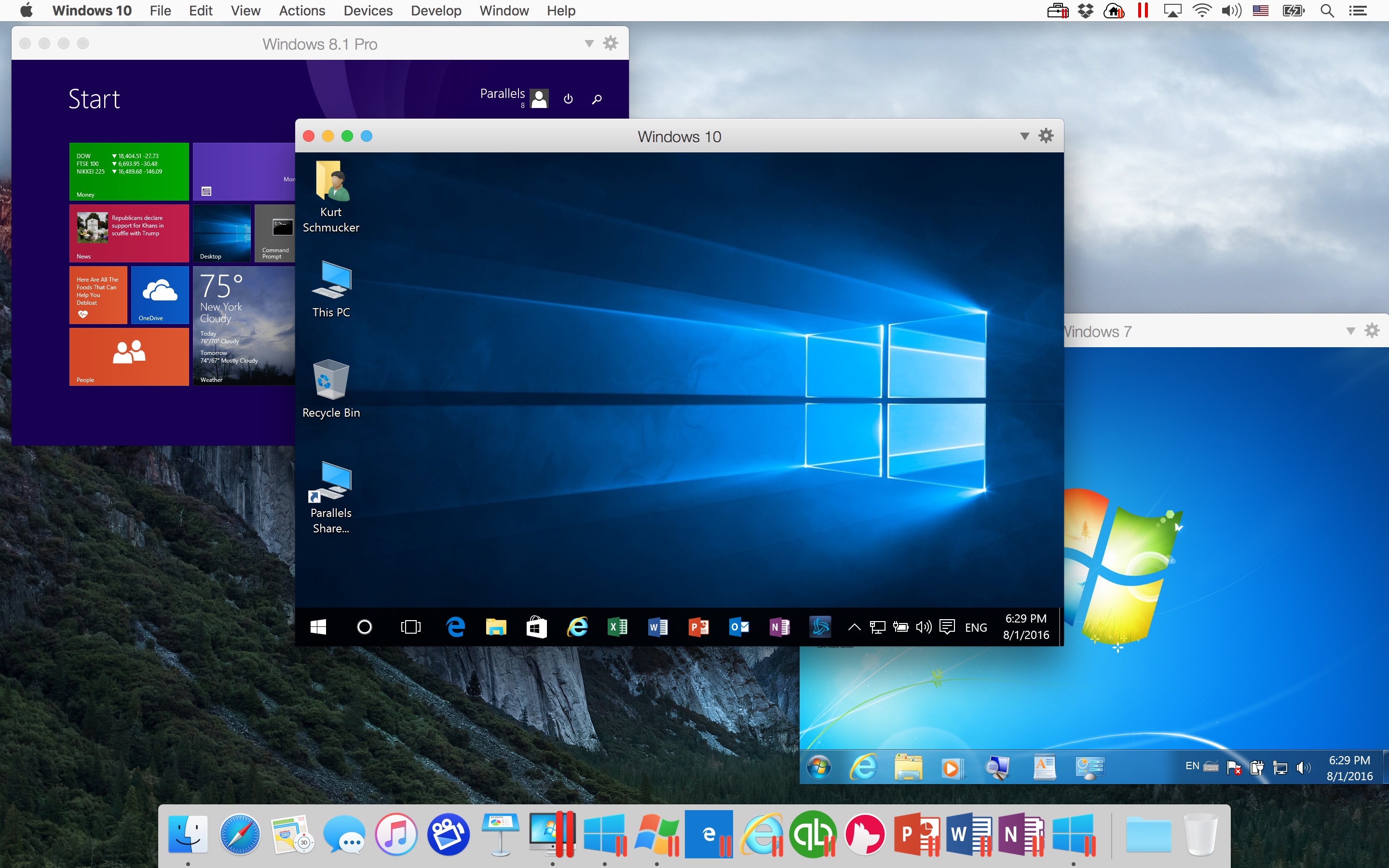
Task: Expand Windows 10 VM settings gear
Action: [x=1045, y=135]
